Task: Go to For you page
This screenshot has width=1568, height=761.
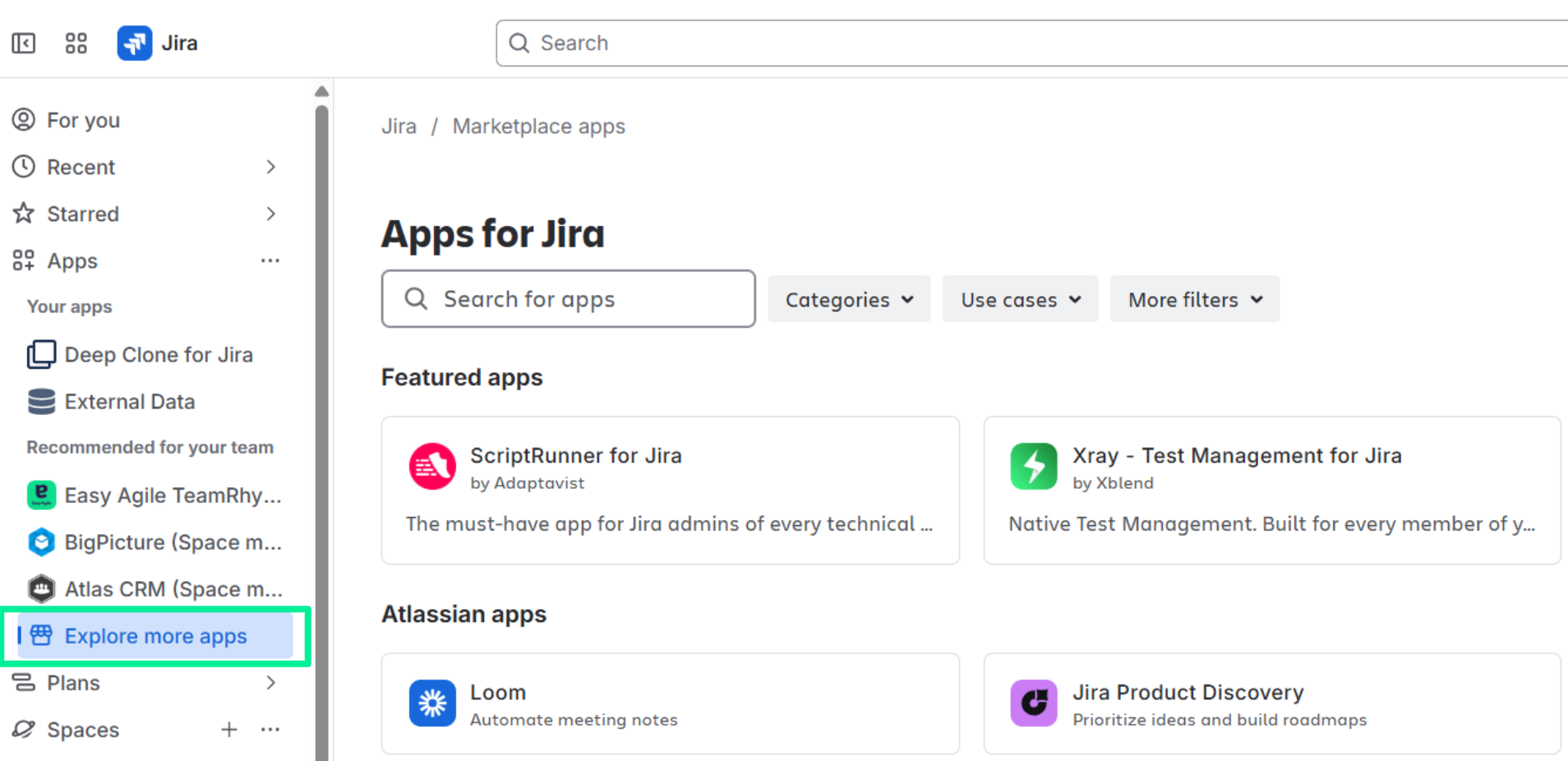Action: 83,120
